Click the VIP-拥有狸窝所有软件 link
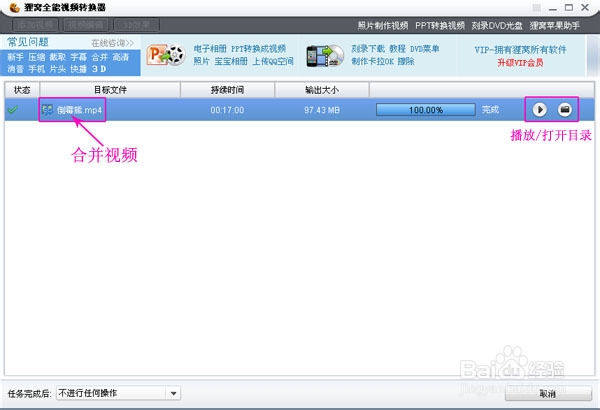Viewport: 600px width, 410px height. pyautogui.click(x=520, y=50)
